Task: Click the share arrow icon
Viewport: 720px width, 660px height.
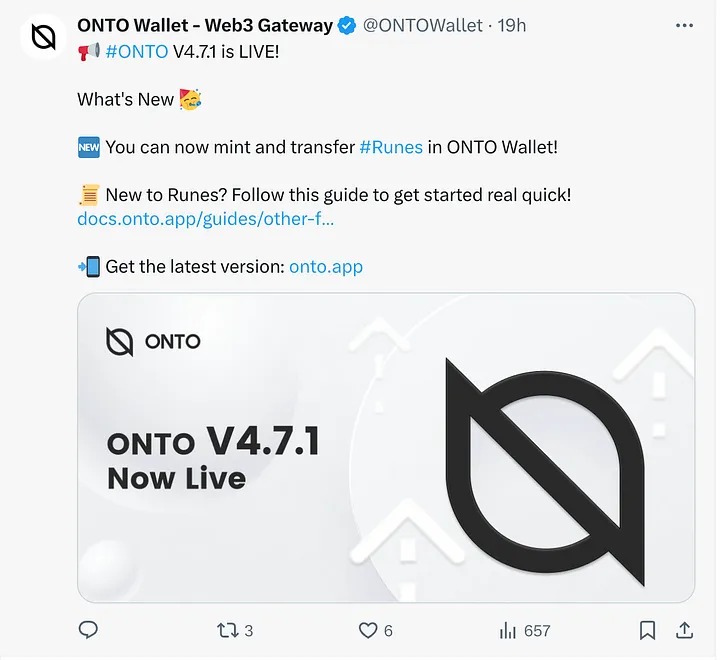Action: click(x=685, y=630)
